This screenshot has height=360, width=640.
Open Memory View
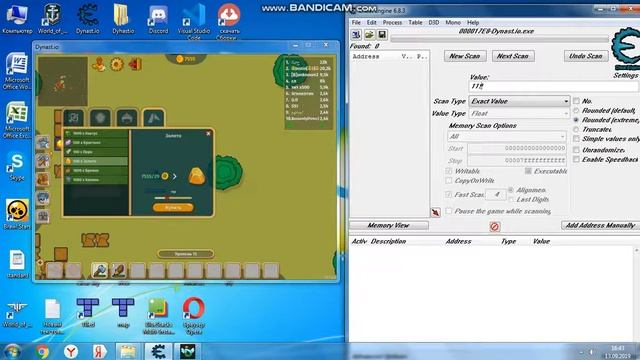(x=389, y=225)
